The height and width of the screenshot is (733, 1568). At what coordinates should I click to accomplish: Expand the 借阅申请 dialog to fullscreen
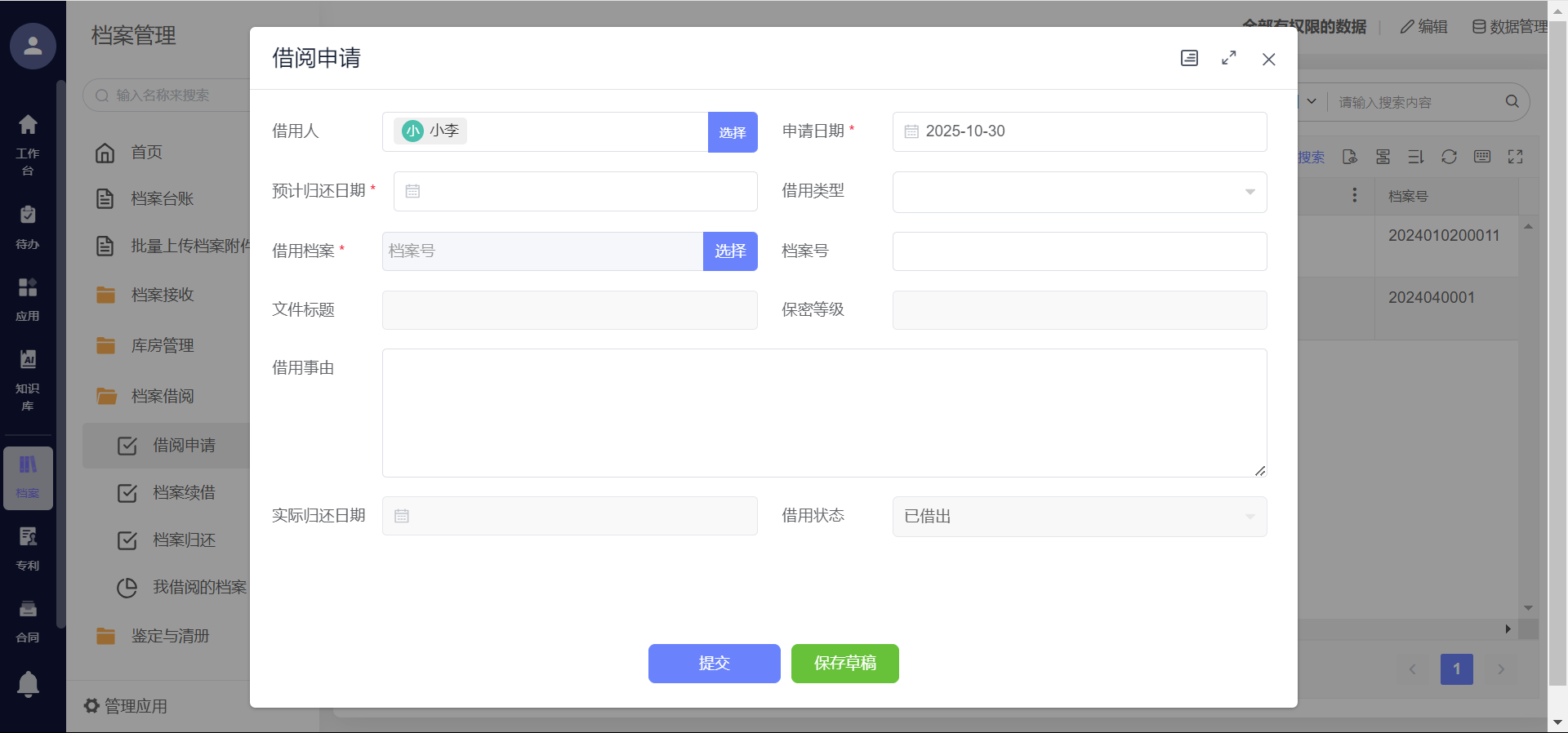tap(1228, 58)
